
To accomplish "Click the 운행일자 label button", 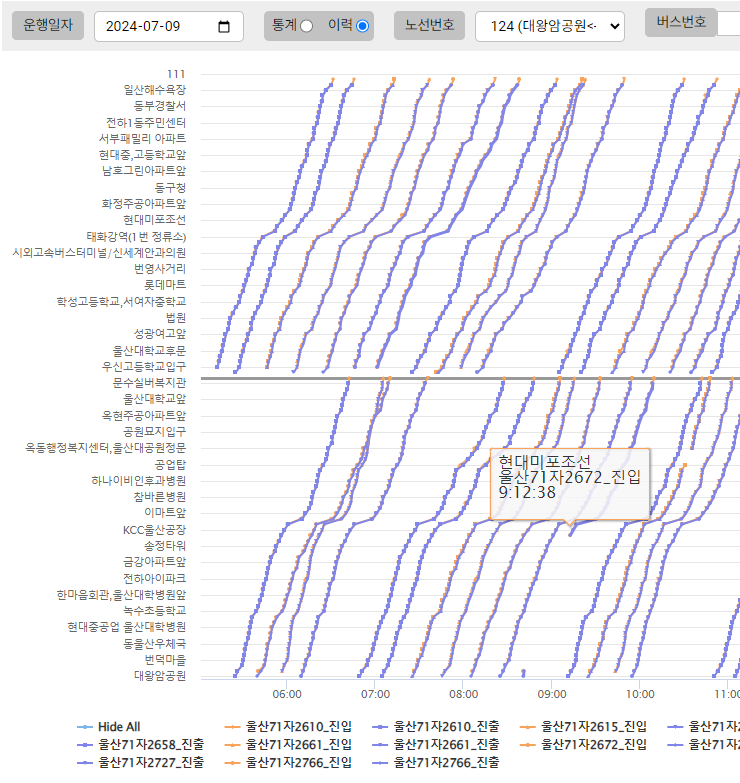I will [x=48, y=26].
